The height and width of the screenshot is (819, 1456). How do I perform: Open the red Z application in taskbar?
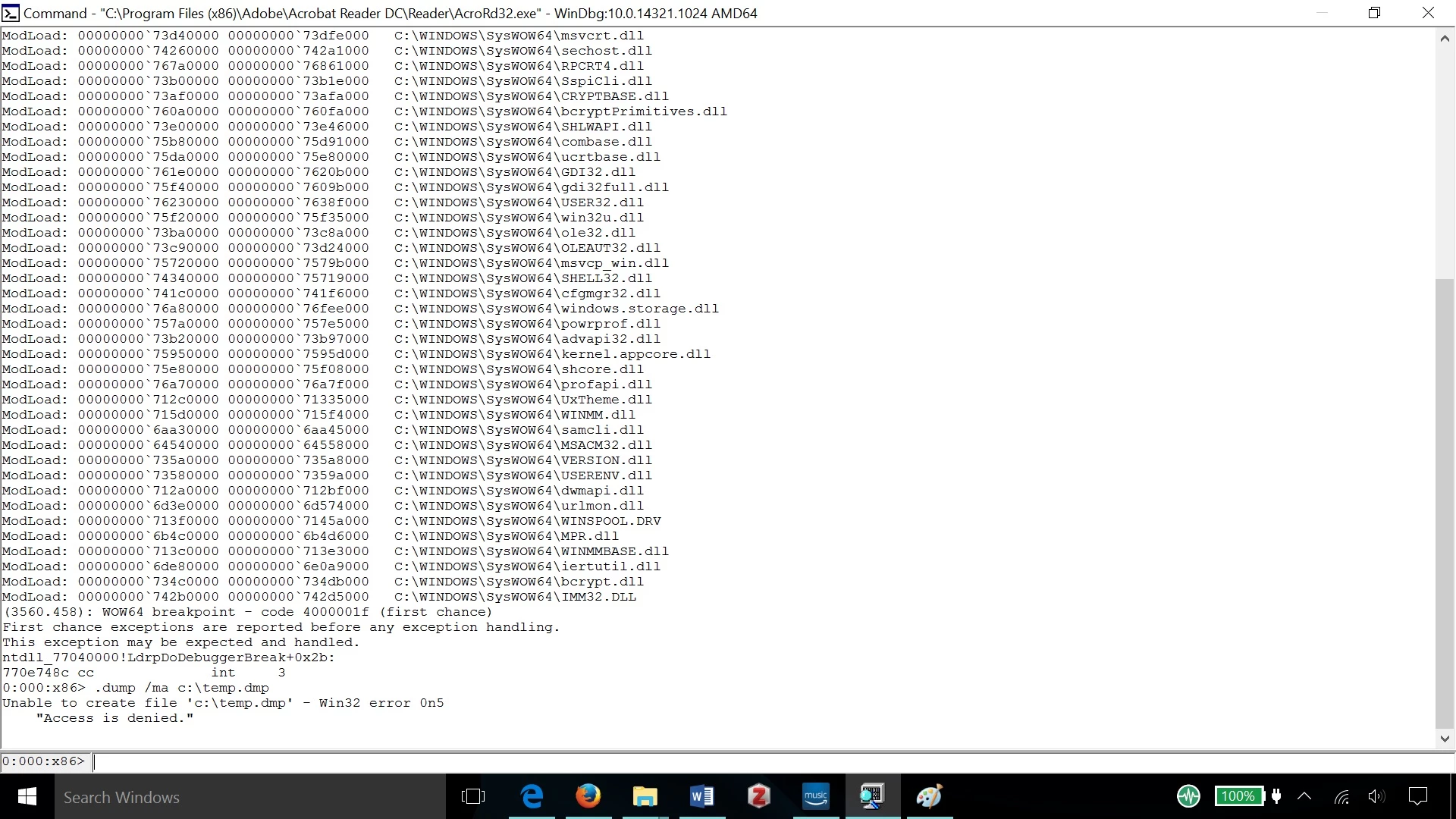click(x=758, y=796)
